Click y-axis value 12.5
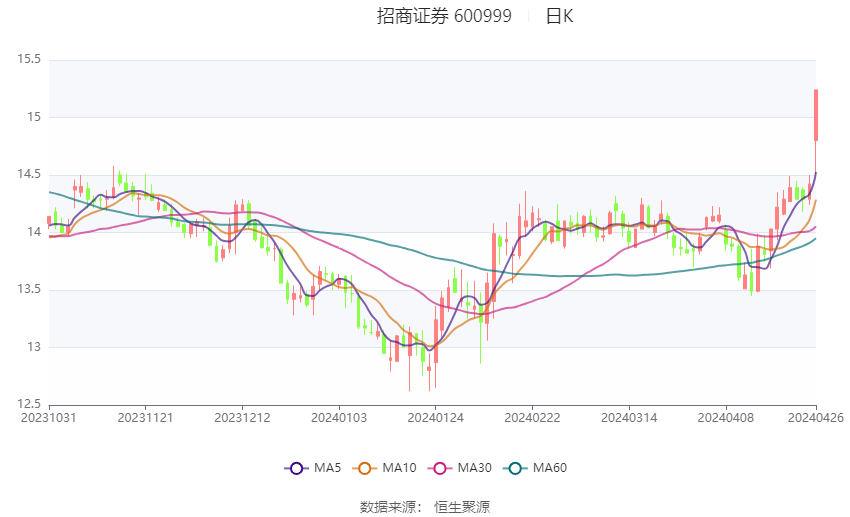 point(29,404)
